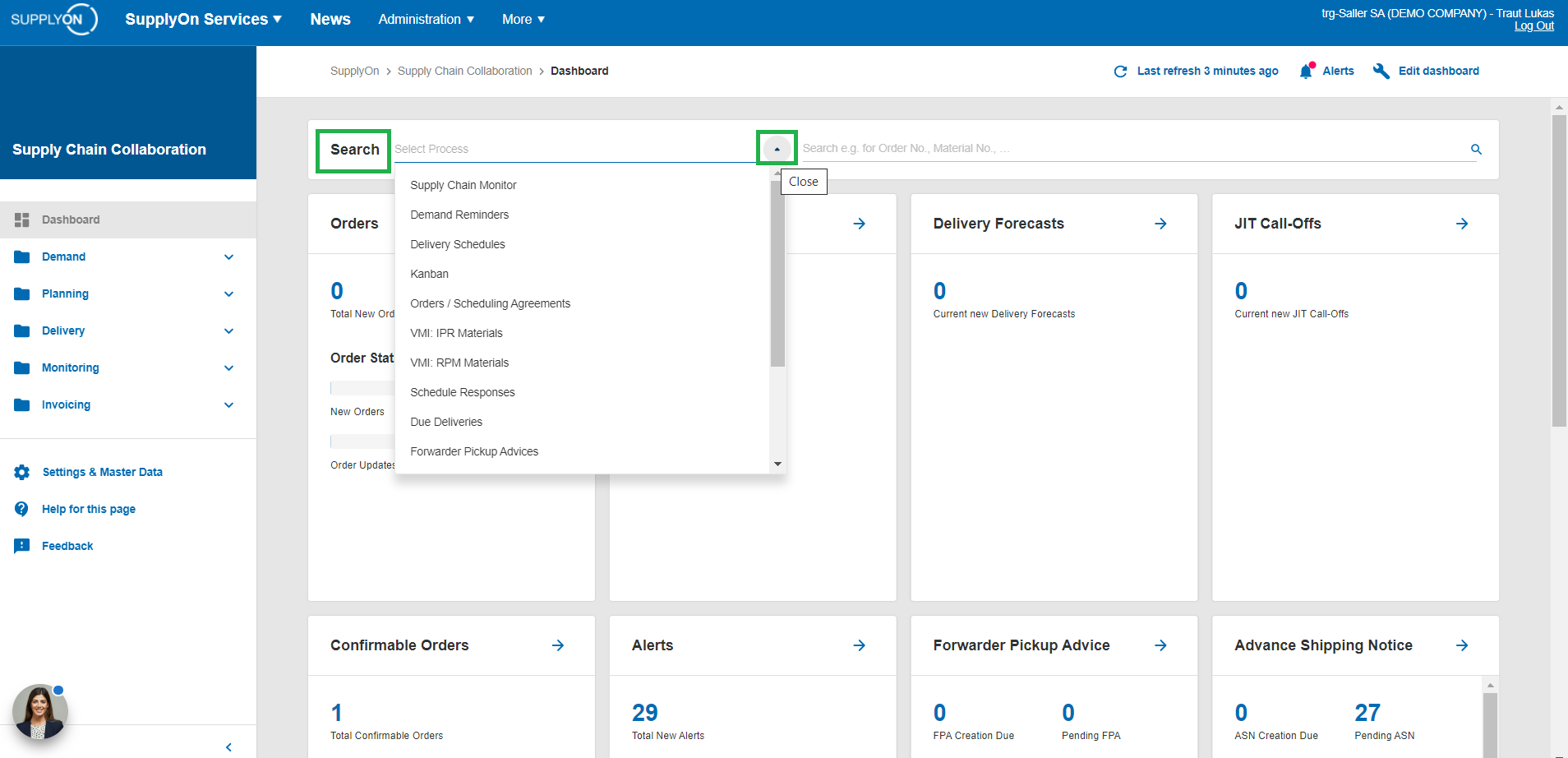Expand the Monitoring sidebar section
This screenshot has height=758, width=1568.
point(228,367)
